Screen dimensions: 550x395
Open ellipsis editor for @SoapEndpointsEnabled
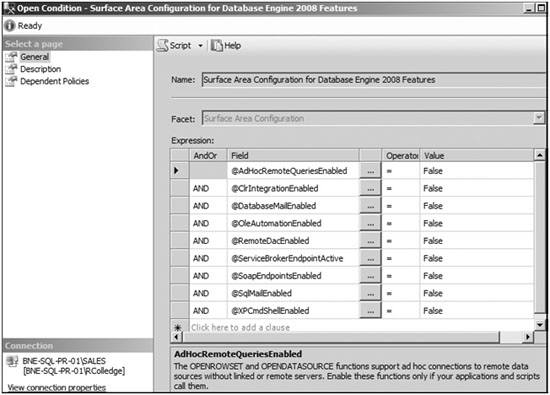click(370, 276)
